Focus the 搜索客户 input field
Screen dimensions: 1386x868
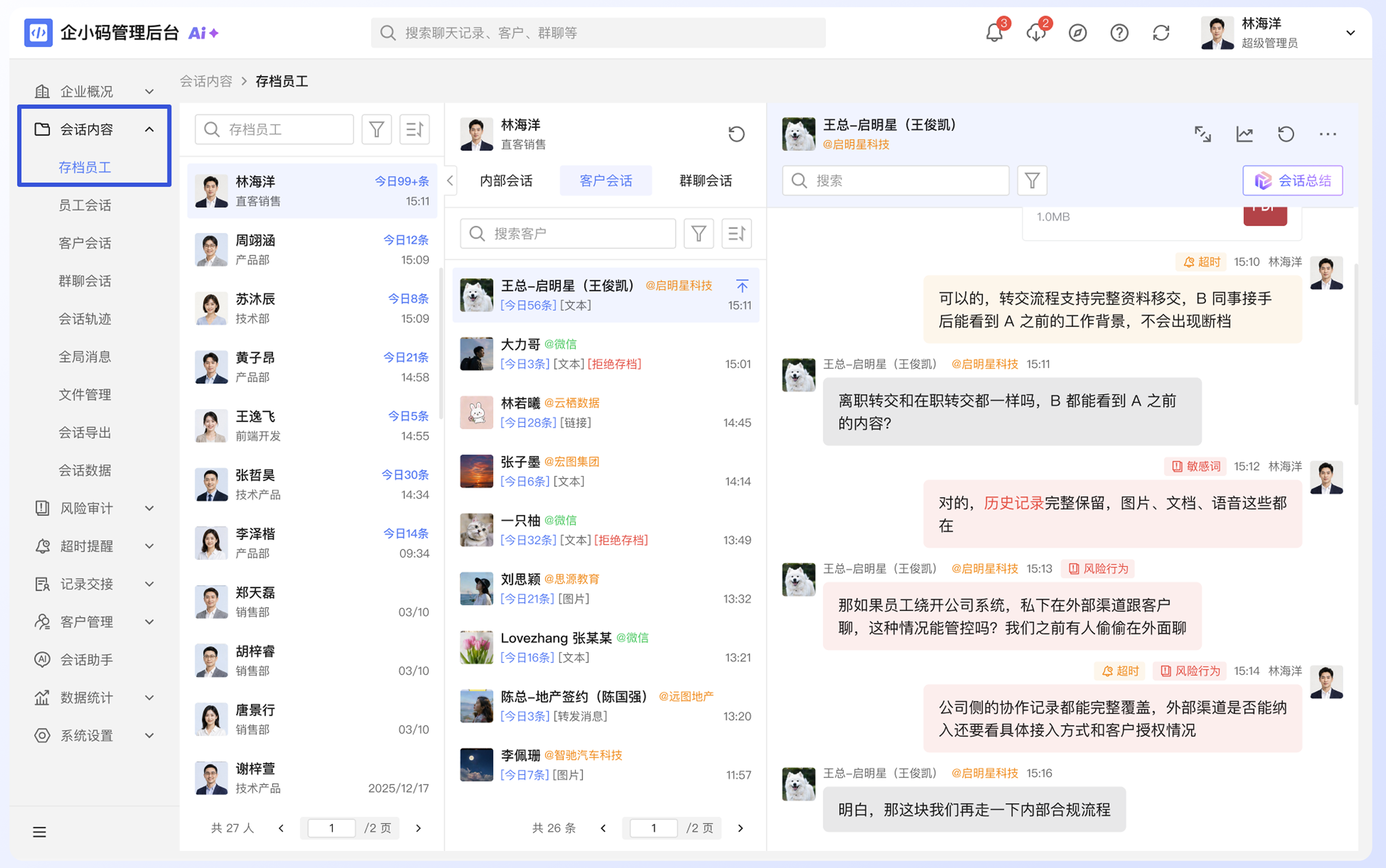point(567,234)
